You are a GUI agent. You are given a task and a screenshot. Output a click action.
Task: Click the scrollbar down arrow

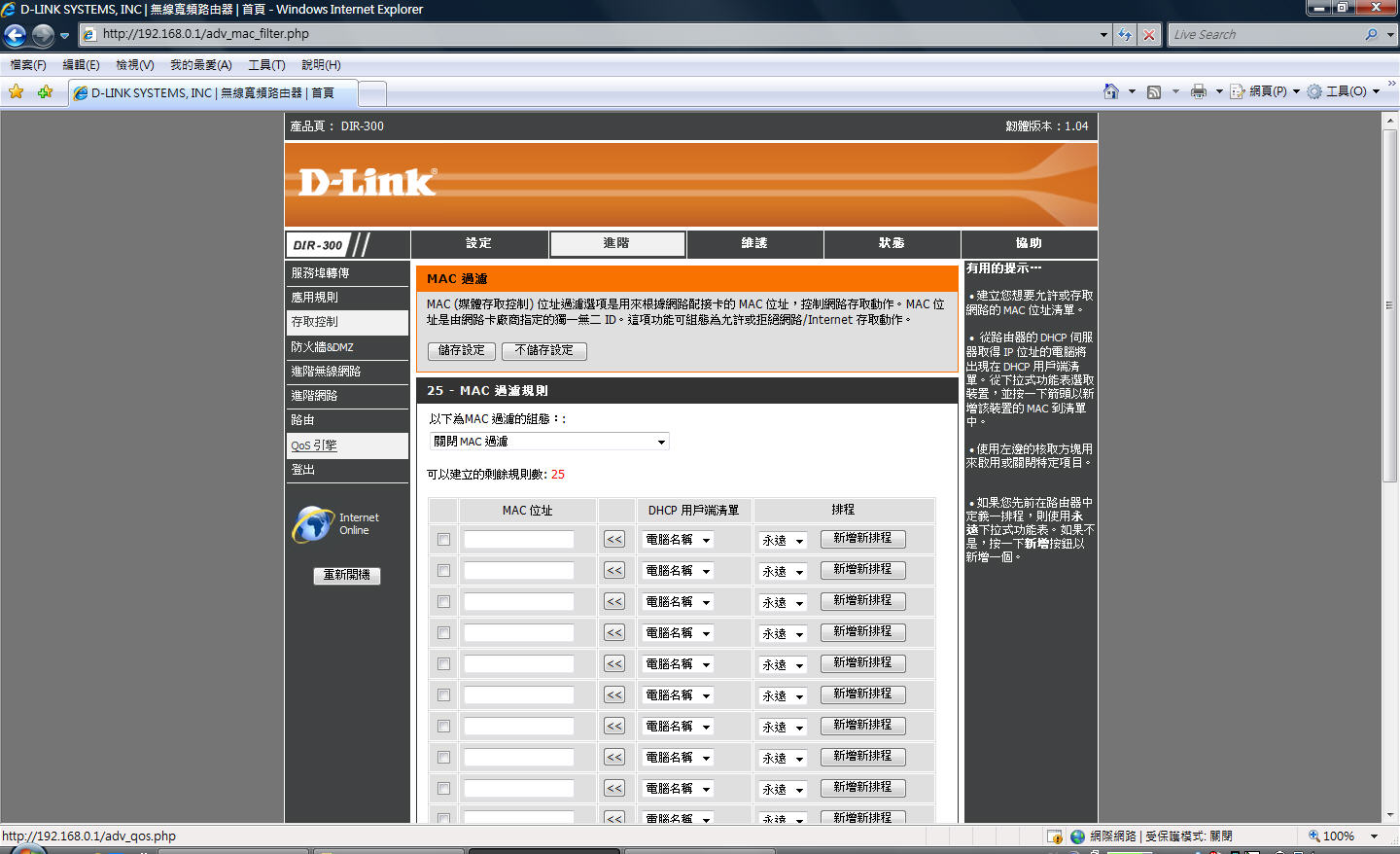point(1389,815)
